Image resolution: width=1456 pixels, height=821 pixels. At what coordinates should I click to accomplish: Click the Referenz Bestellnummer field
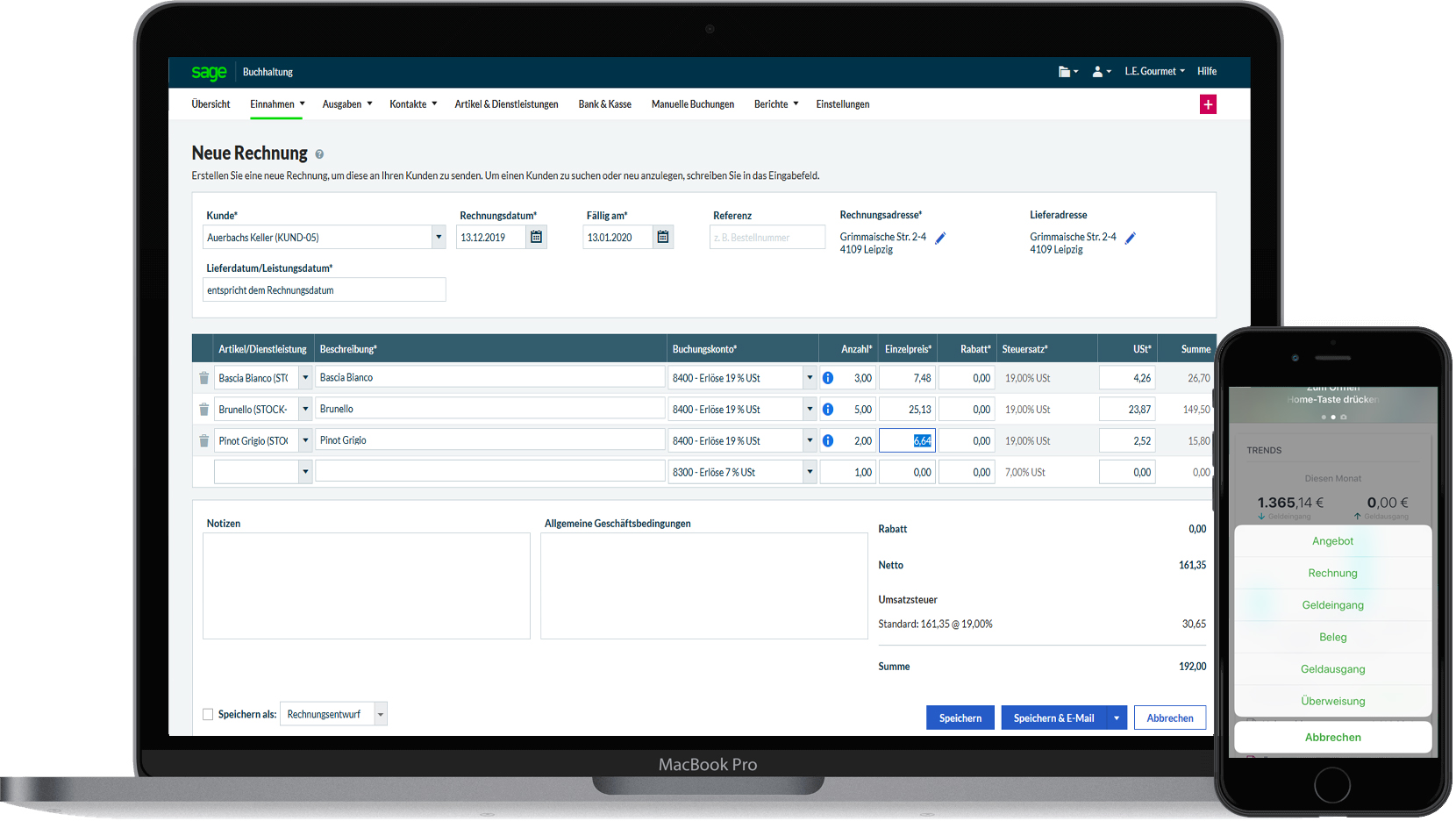click(767, 238)
